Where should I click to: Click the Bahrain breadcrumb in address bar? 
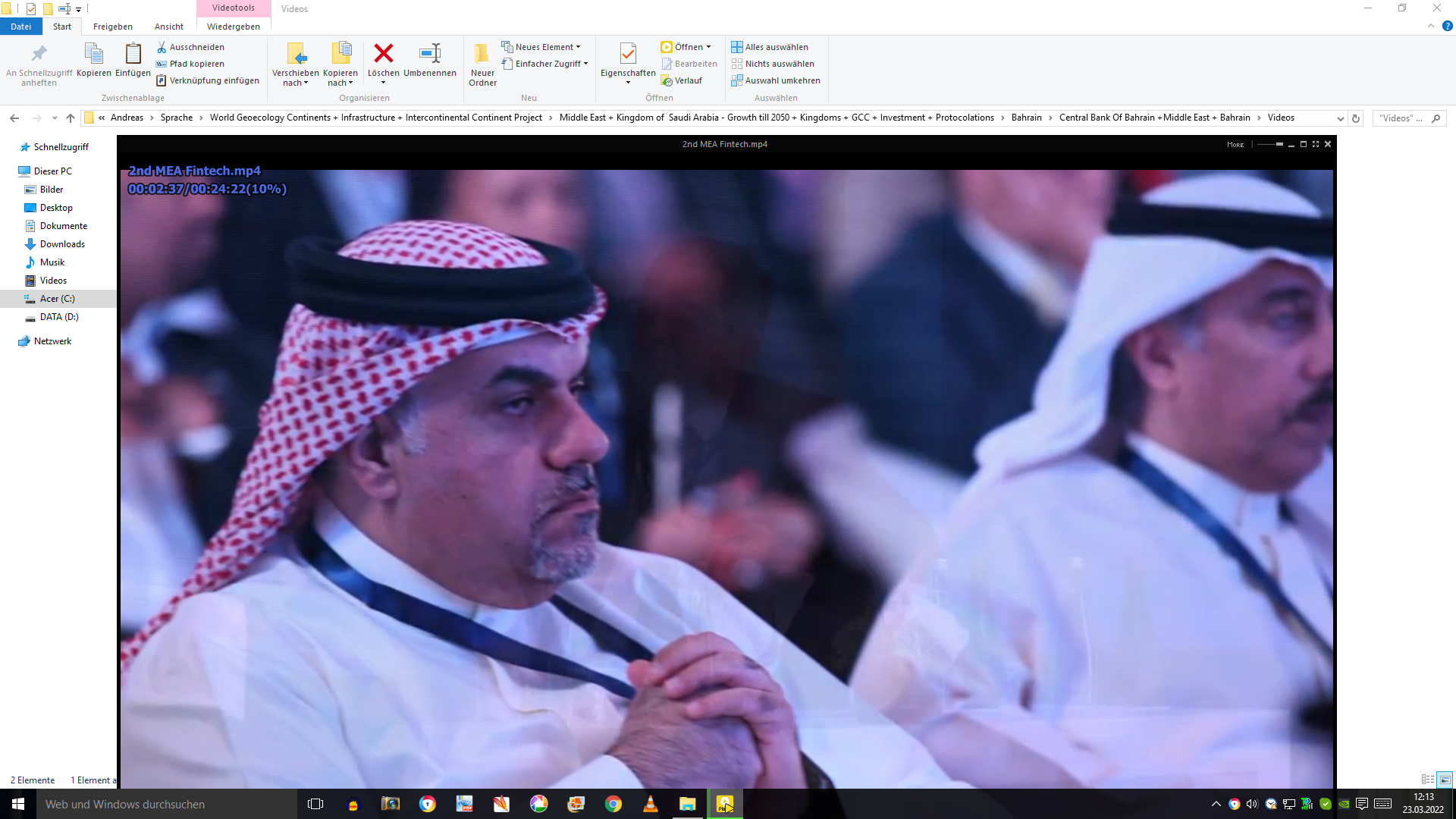coord(1026,118)
